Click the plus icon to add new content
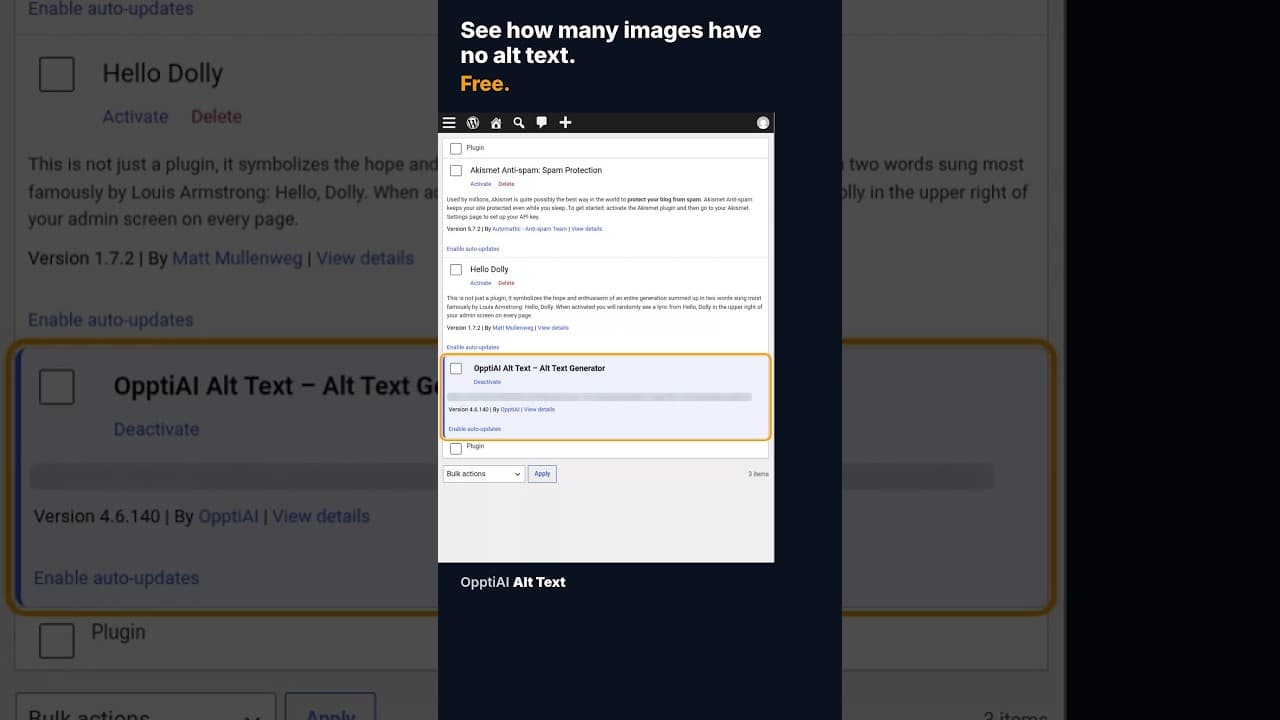1280x720 pixels. point(565,123)
